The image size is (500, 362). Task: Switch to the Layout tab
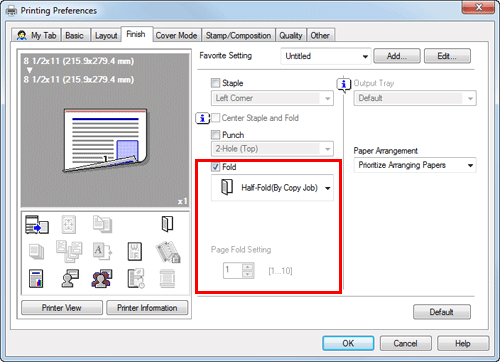(106, 35)
